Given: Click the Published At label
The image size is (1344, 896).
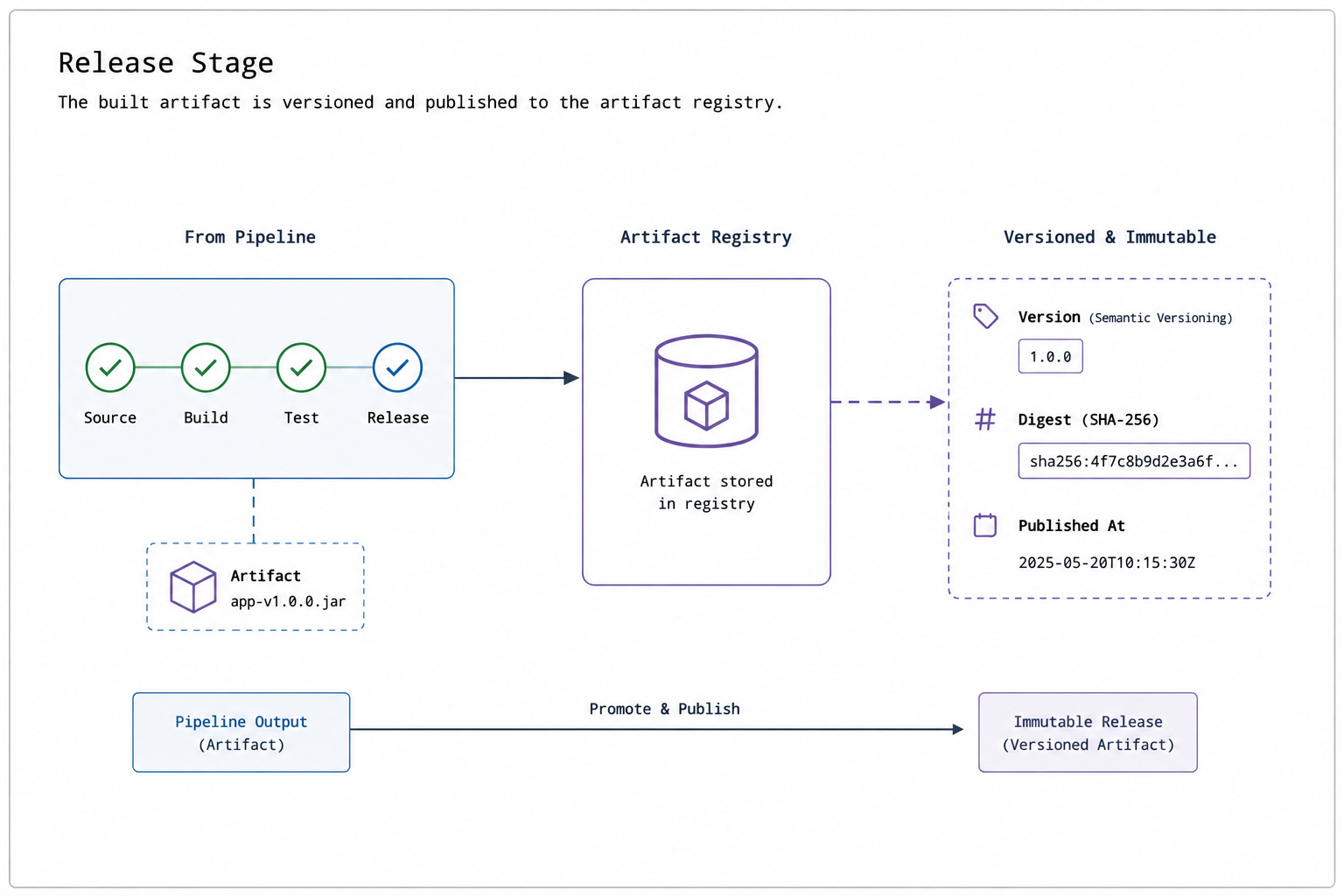Looking at the screenshot, I should pyautogui.click(x=1071, y=526).
